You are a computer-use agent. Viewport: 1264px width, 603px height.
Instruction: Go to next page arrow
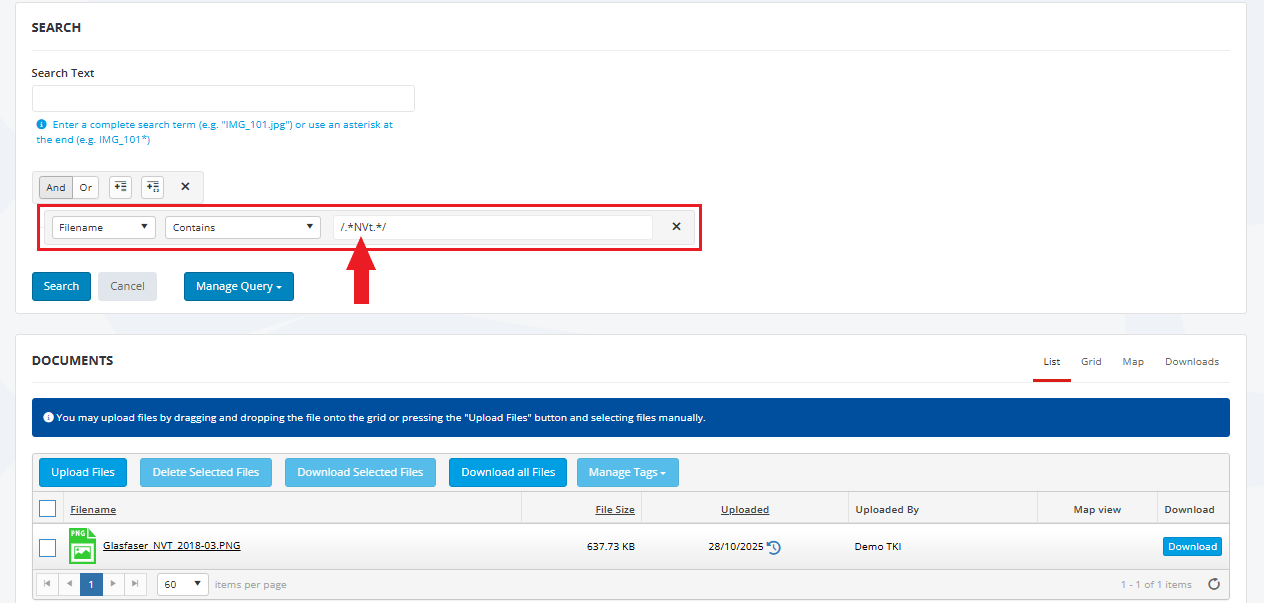click(114, 584)
